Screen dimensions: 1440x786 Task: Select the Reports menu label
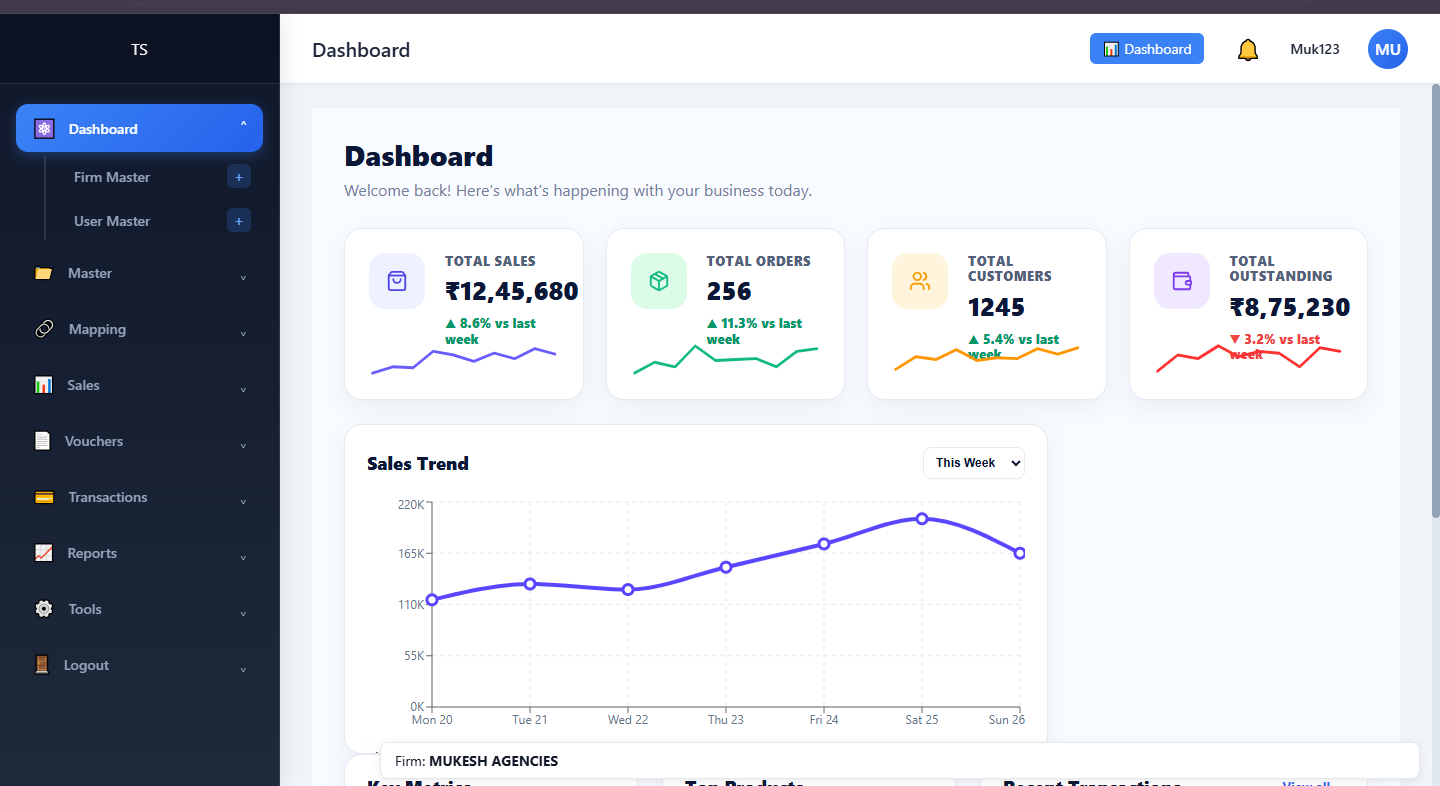(92, 553)
